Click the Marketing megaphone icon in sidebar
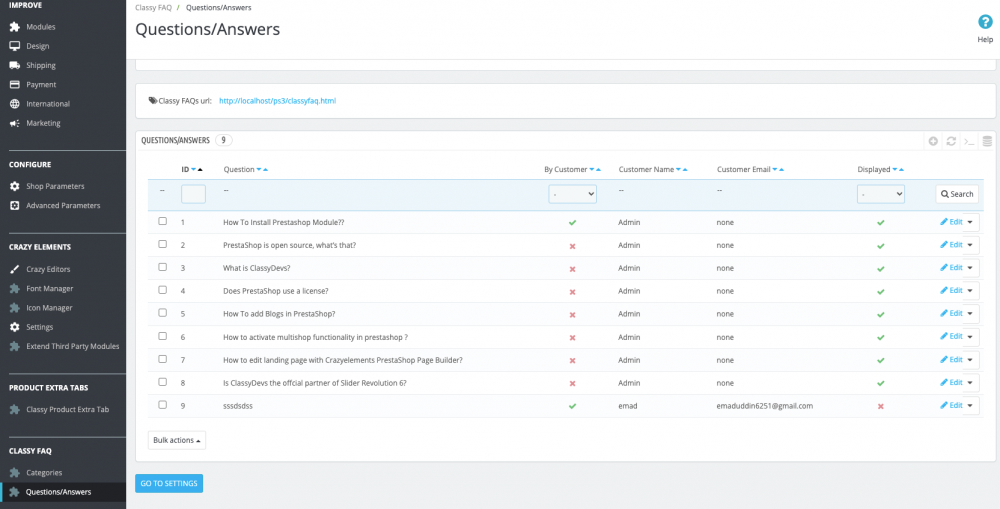 15,123
